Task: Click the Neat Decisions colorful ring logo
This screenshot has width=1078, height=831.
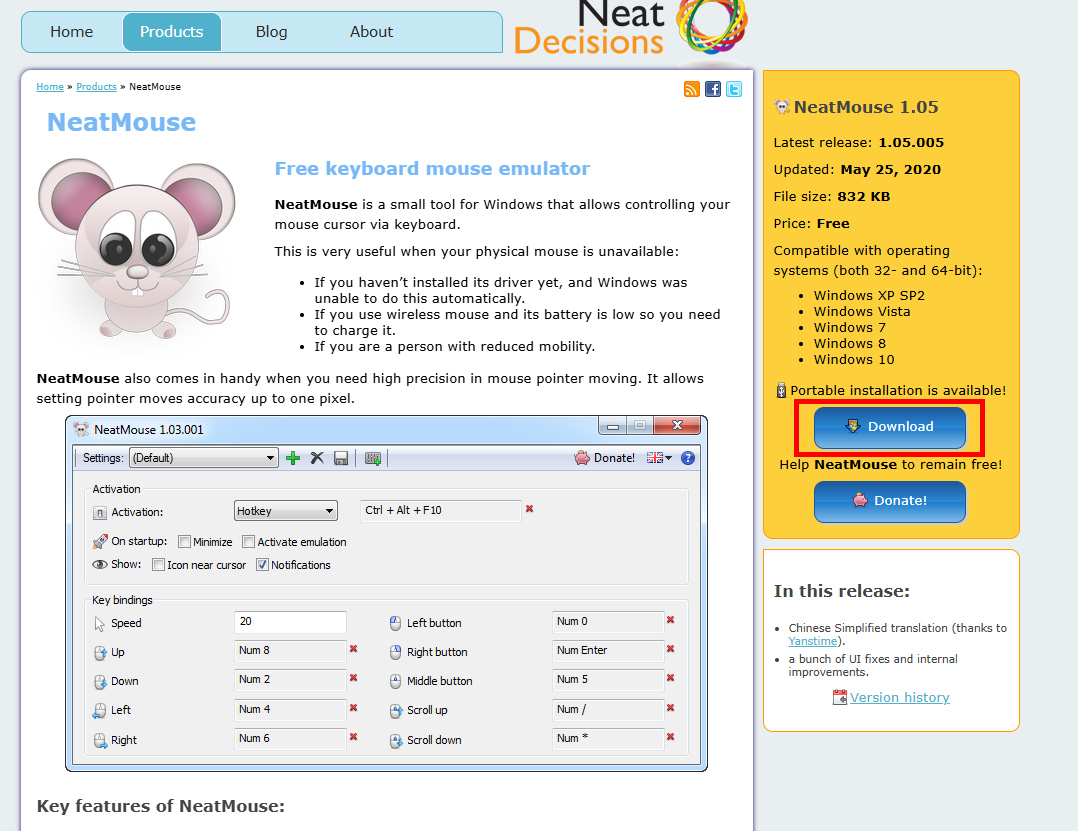Action: click(712, 26)
